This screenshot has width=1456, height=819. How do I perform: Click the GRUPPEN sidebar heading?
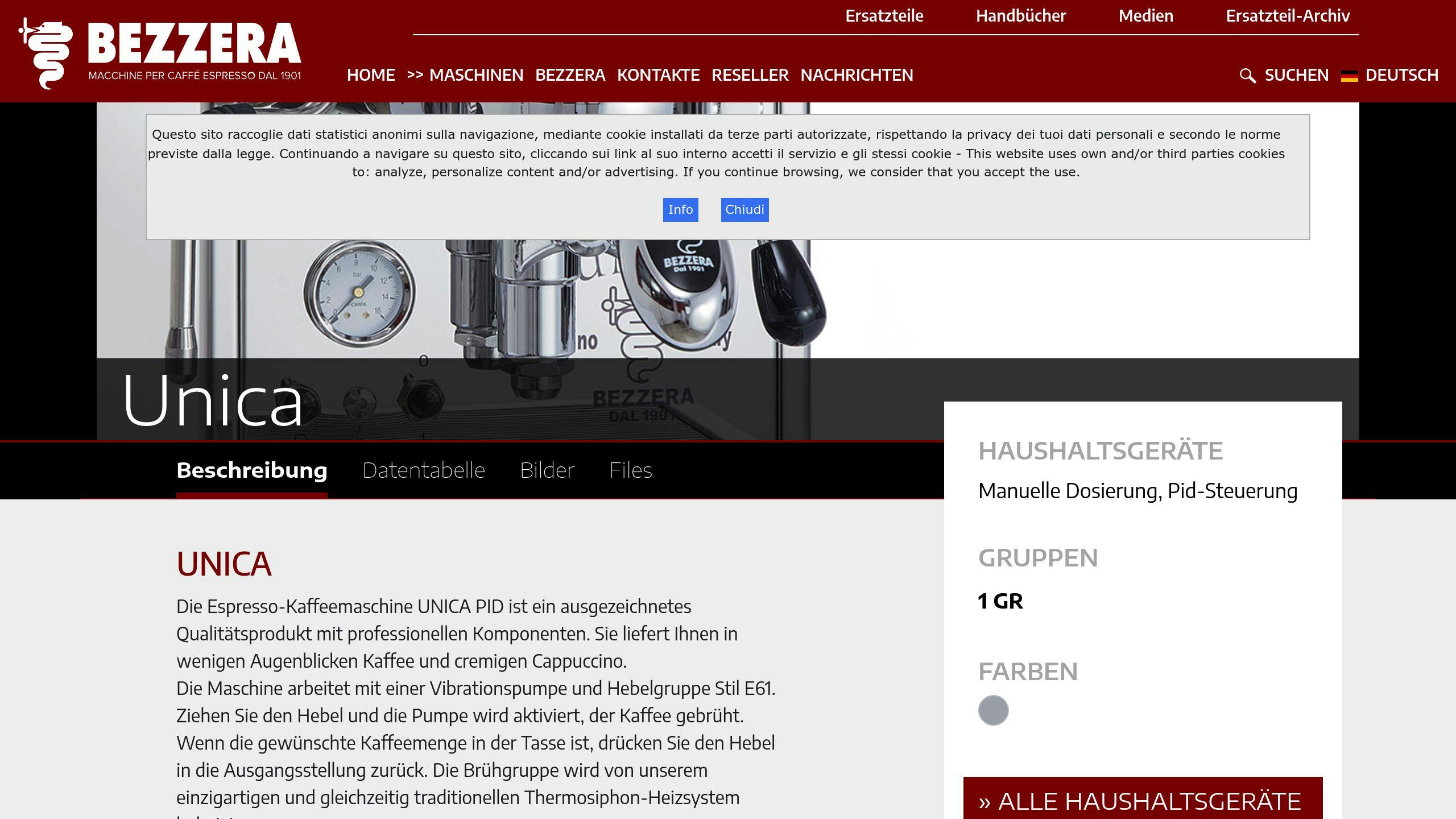click(1038, 558)
